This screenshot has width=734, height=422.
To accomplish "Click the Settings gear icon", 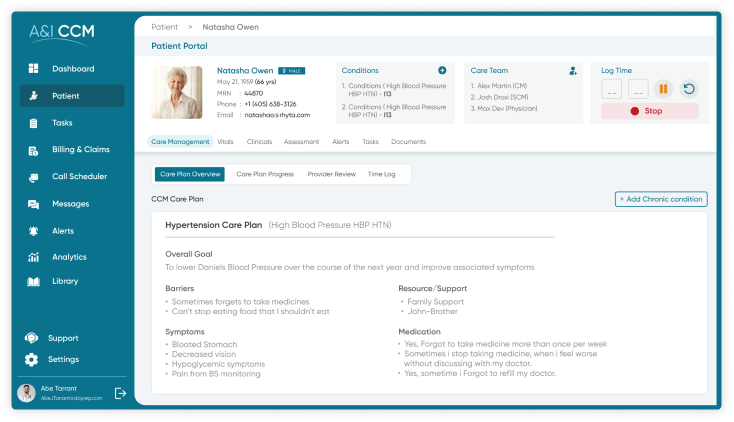I will [31, 359].
